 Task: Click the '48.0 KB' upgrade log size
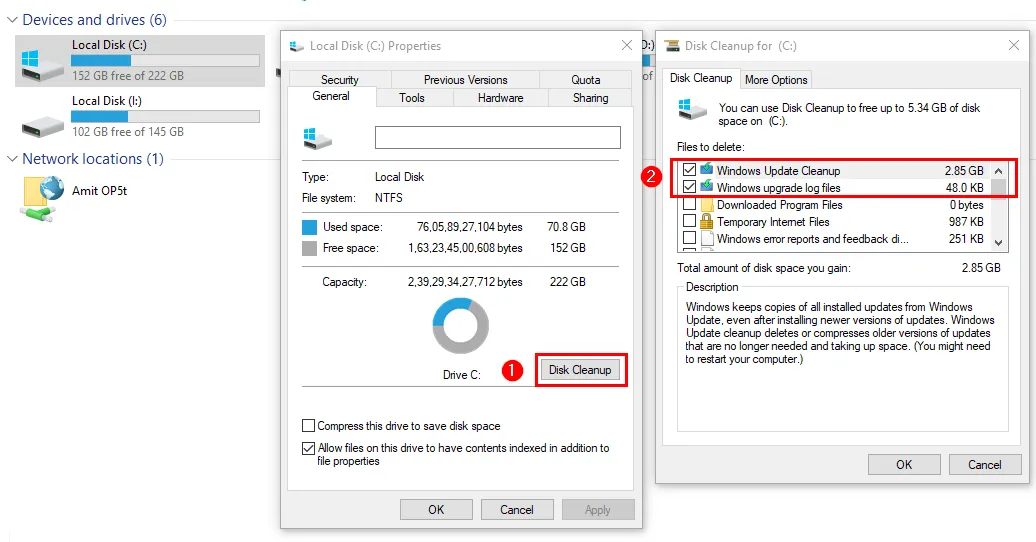click(965, 188)
